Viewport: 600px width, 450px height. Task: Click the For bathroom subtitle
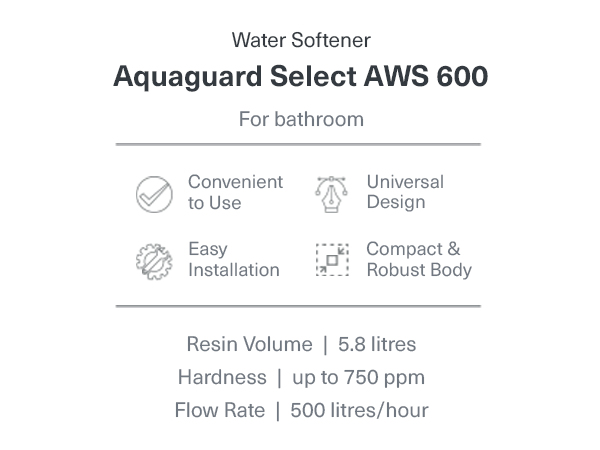pos(301,119)
